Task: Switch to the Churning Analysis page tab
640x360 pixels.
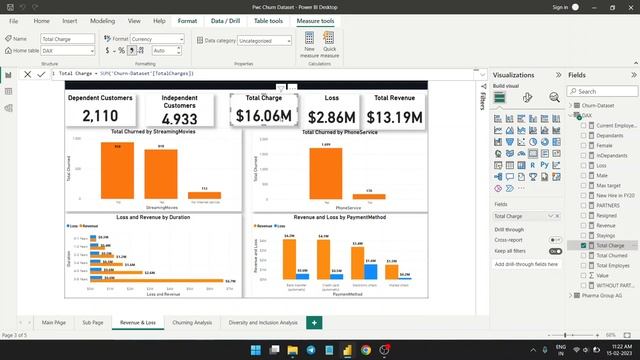Action: (192, 322)
